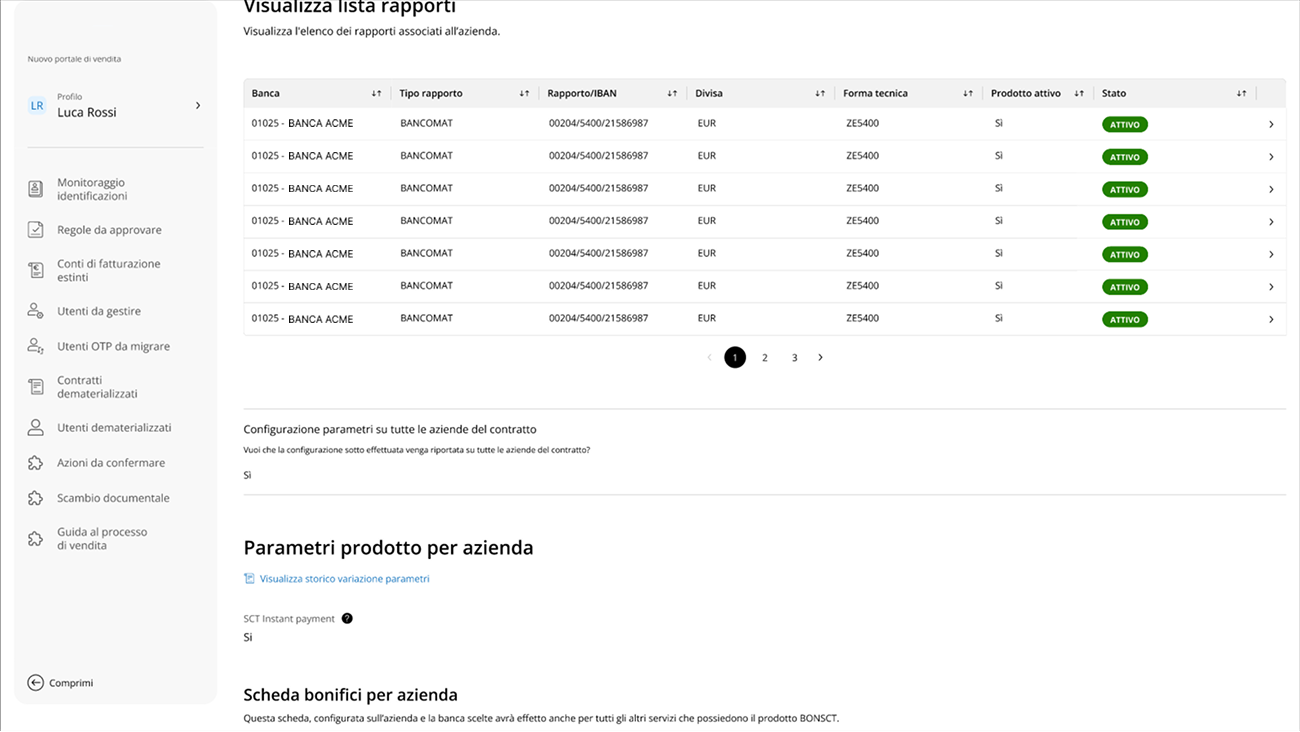1300x732 pixels.
Task: Toggle sorting on the Divisa column
Action: pyautogui.click(x=820, y=93)
